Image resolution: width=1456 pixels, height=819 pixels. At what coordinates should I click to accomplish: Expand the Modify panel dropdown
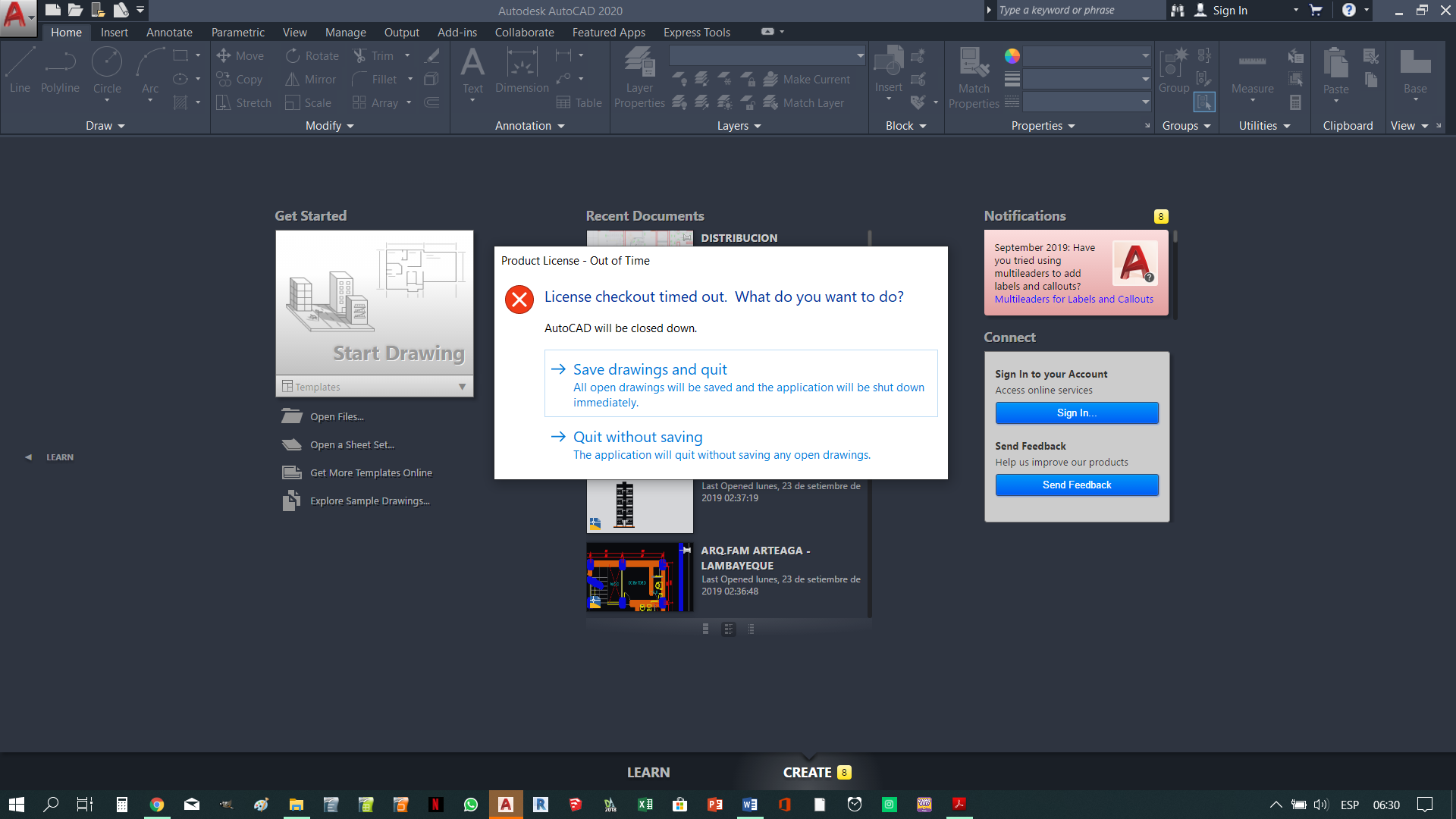[329, 125]
